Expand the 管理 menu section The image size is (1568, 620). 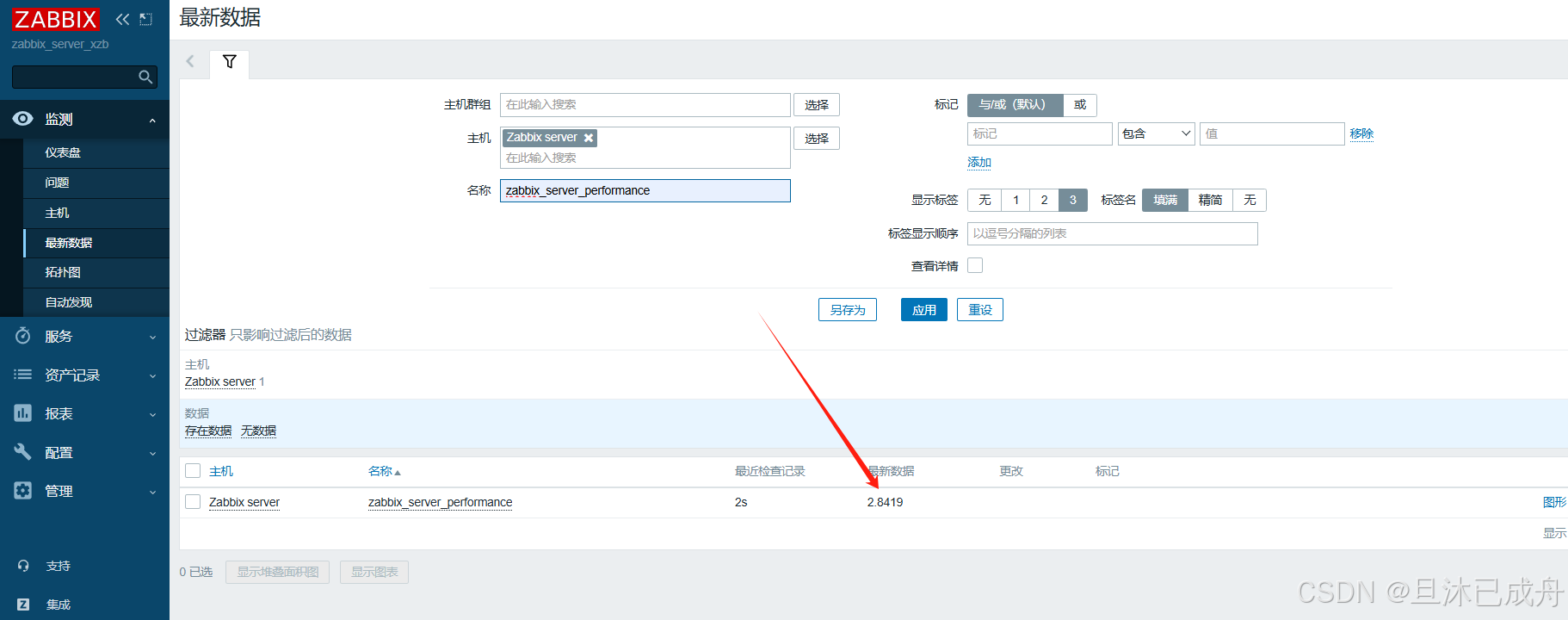(x=152, y=492)
